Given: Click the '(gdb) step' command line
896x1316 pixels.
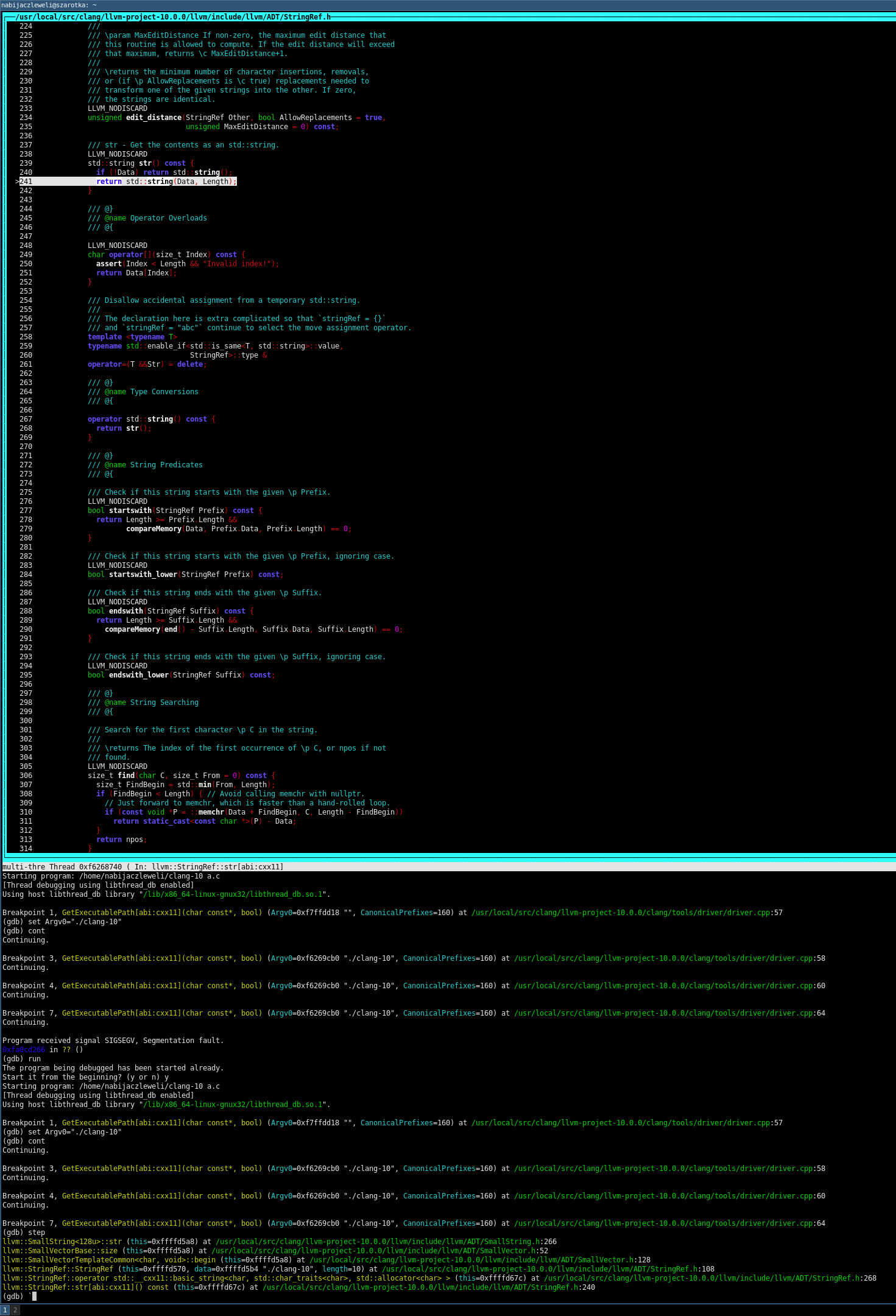Looking at the screenshot, I should pyautogui.click(x=24, y=1232).
